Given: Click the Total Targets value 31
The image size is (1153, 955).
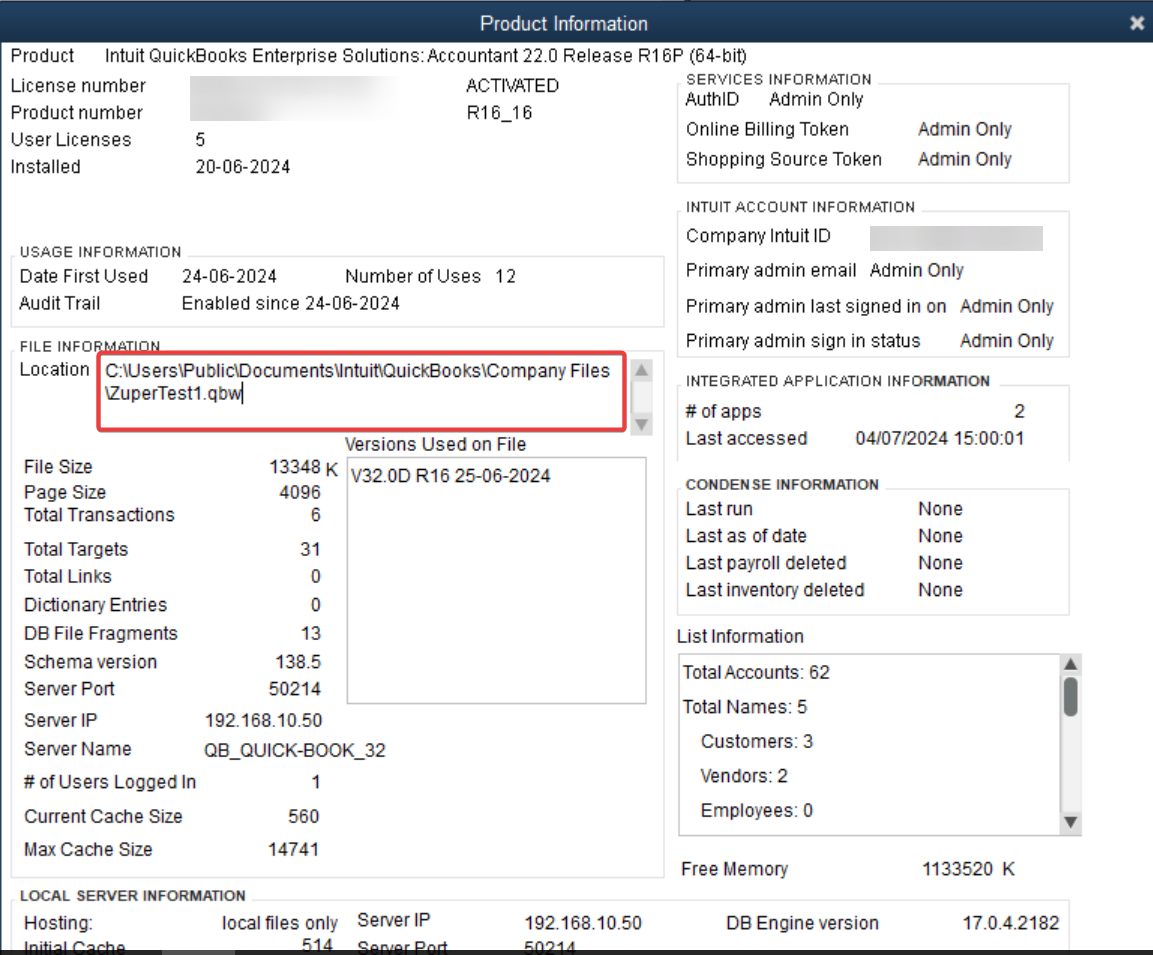Looking at the screenshot, I should click(310, 549).
